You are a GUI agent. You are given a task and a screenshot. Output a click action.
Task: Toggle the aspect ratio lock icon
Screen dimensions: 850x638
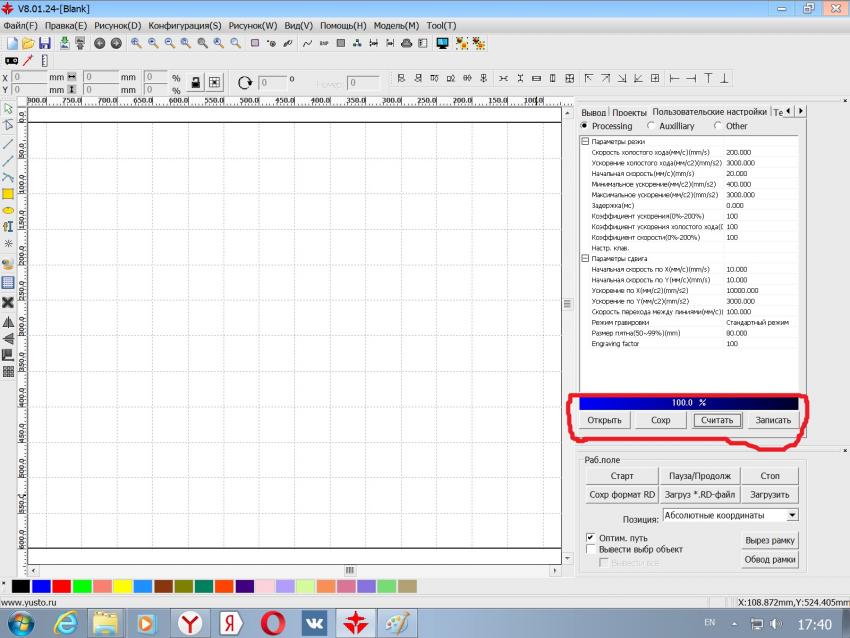tap(196, 83)
